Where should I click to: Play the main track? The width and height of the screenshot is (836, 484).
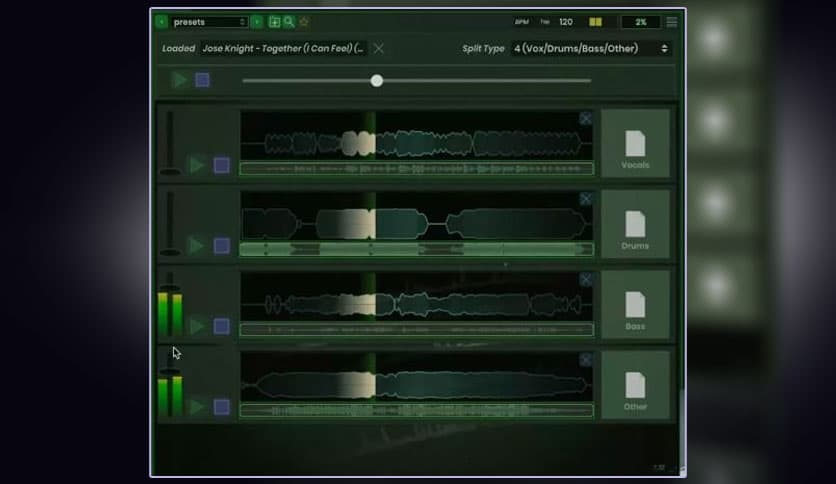(x=180, y=80)
